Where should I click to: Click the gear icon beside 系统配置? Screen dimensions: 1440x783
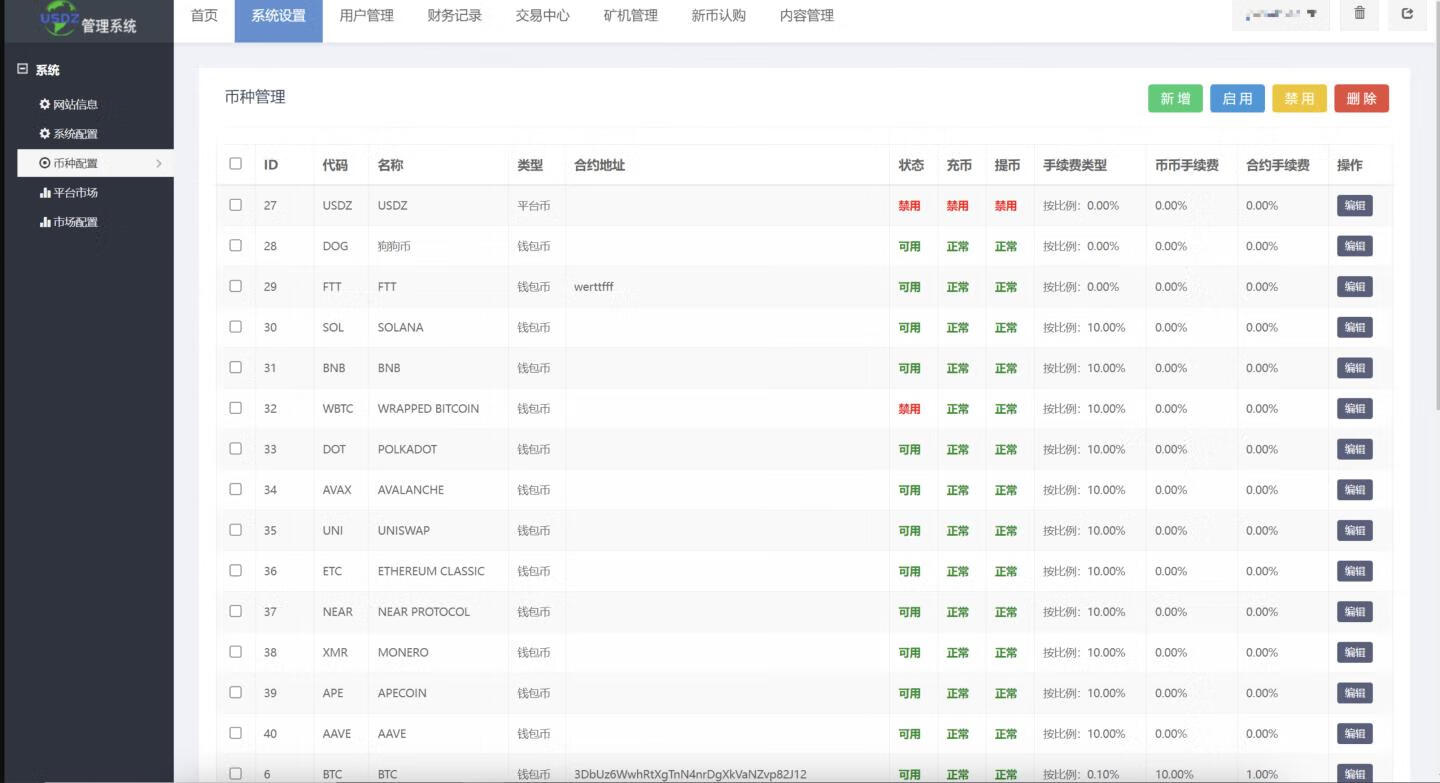(44, 134)
